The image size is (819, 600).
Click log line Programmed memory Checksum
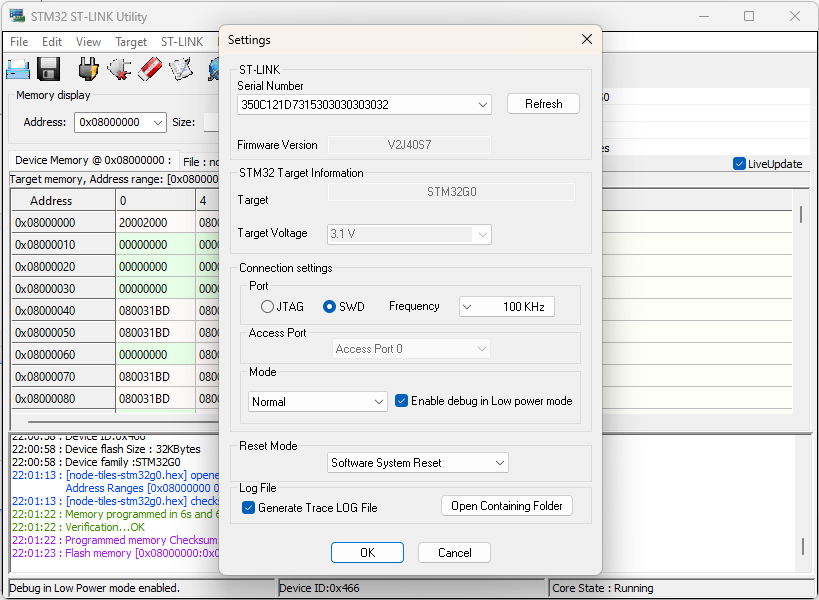click(x=115, y=540)
